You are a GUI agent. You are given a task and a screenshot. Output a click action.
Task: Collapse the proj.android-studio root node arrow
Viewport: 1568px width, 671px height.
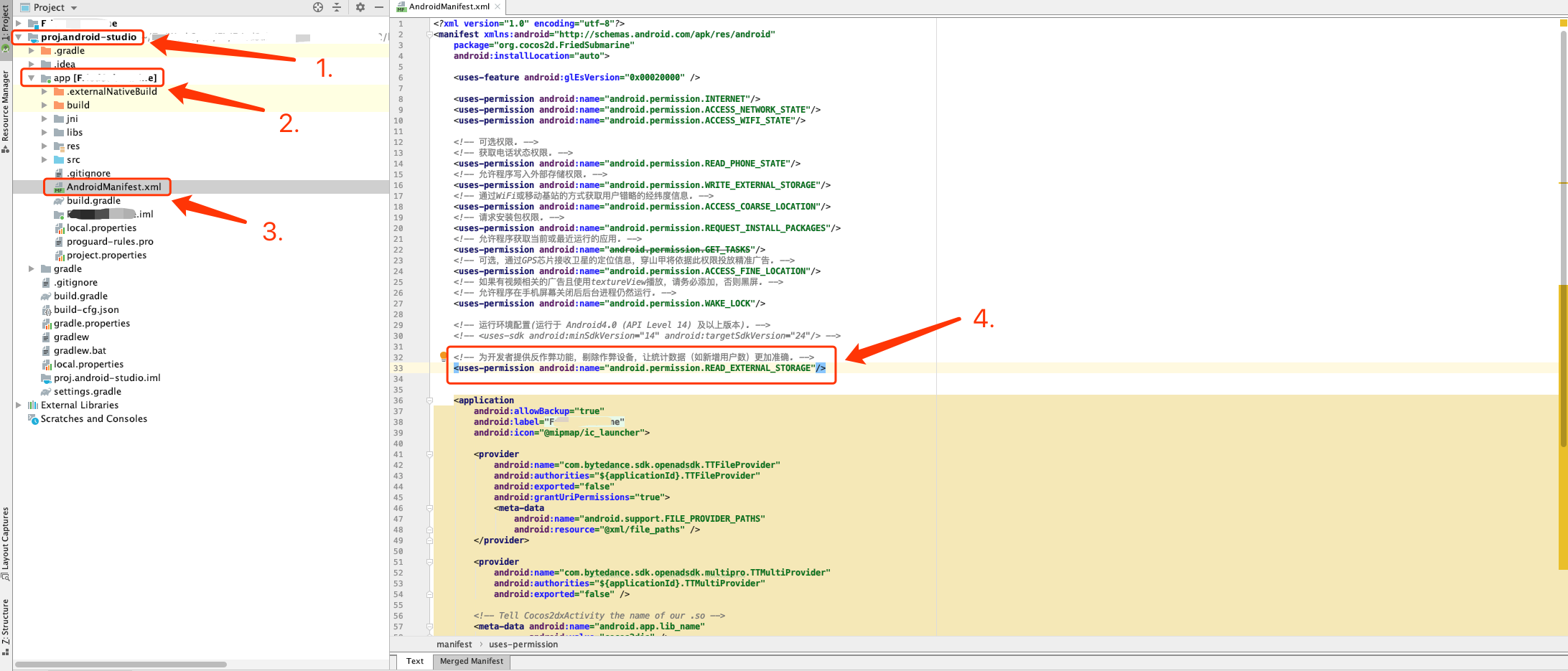point(19,37)
